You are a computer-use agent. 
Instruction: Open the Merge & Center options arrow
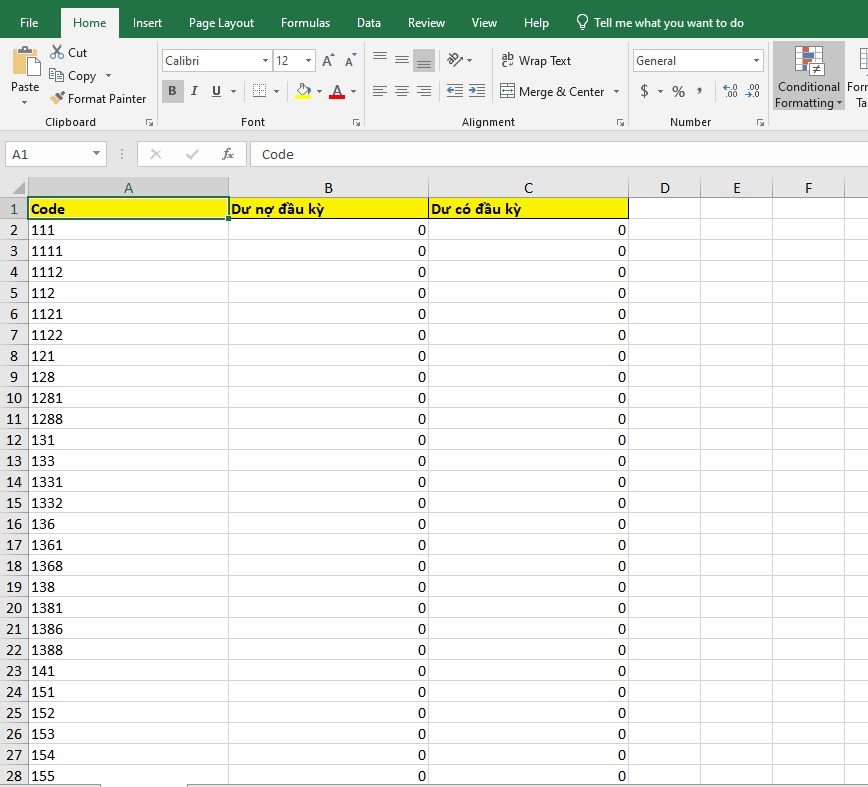616,91
